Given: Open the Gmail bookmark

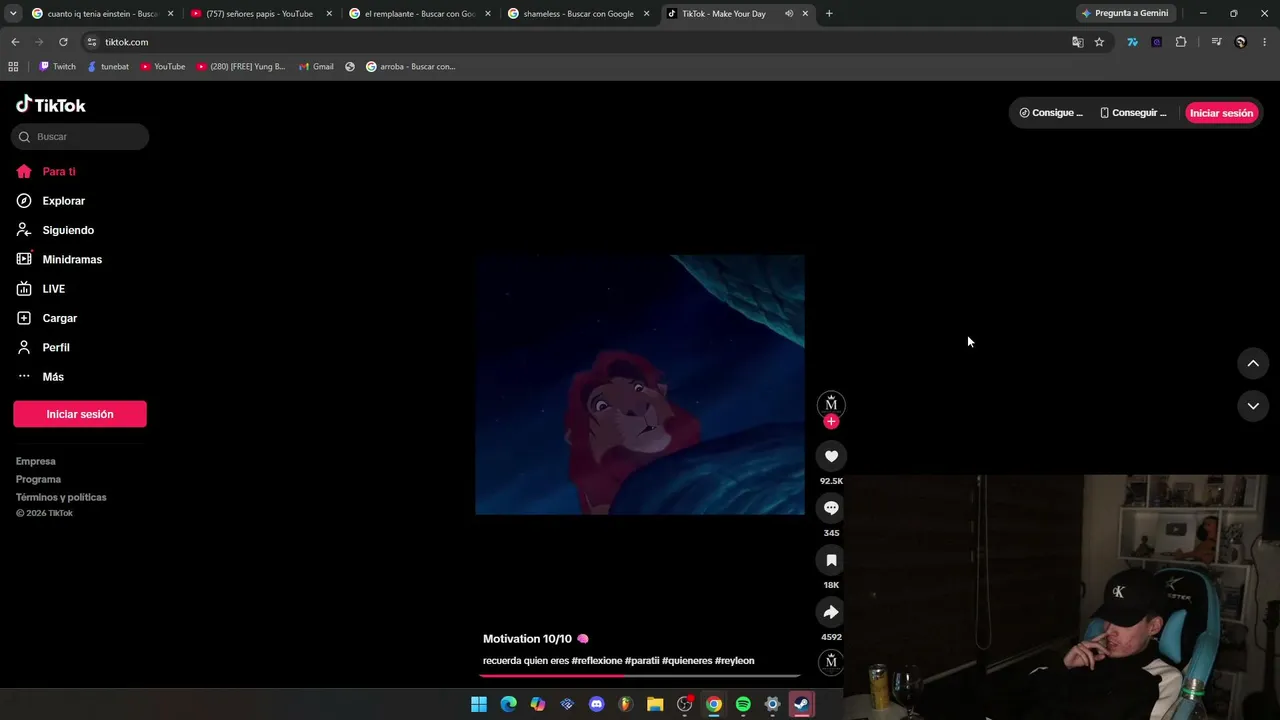Looking at the screenshot, I should click(x=316, y=67).
